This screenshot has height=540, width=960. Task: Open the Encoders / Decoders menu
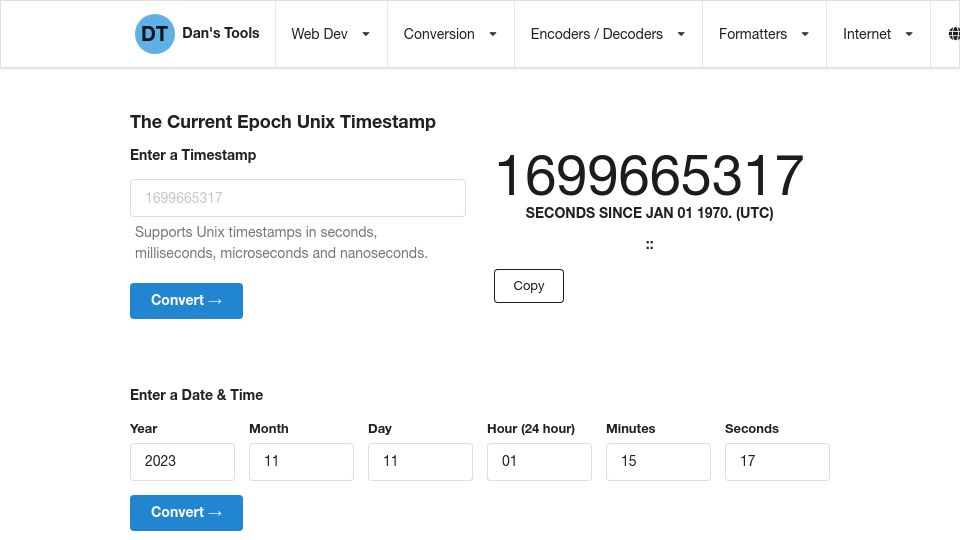608,34
